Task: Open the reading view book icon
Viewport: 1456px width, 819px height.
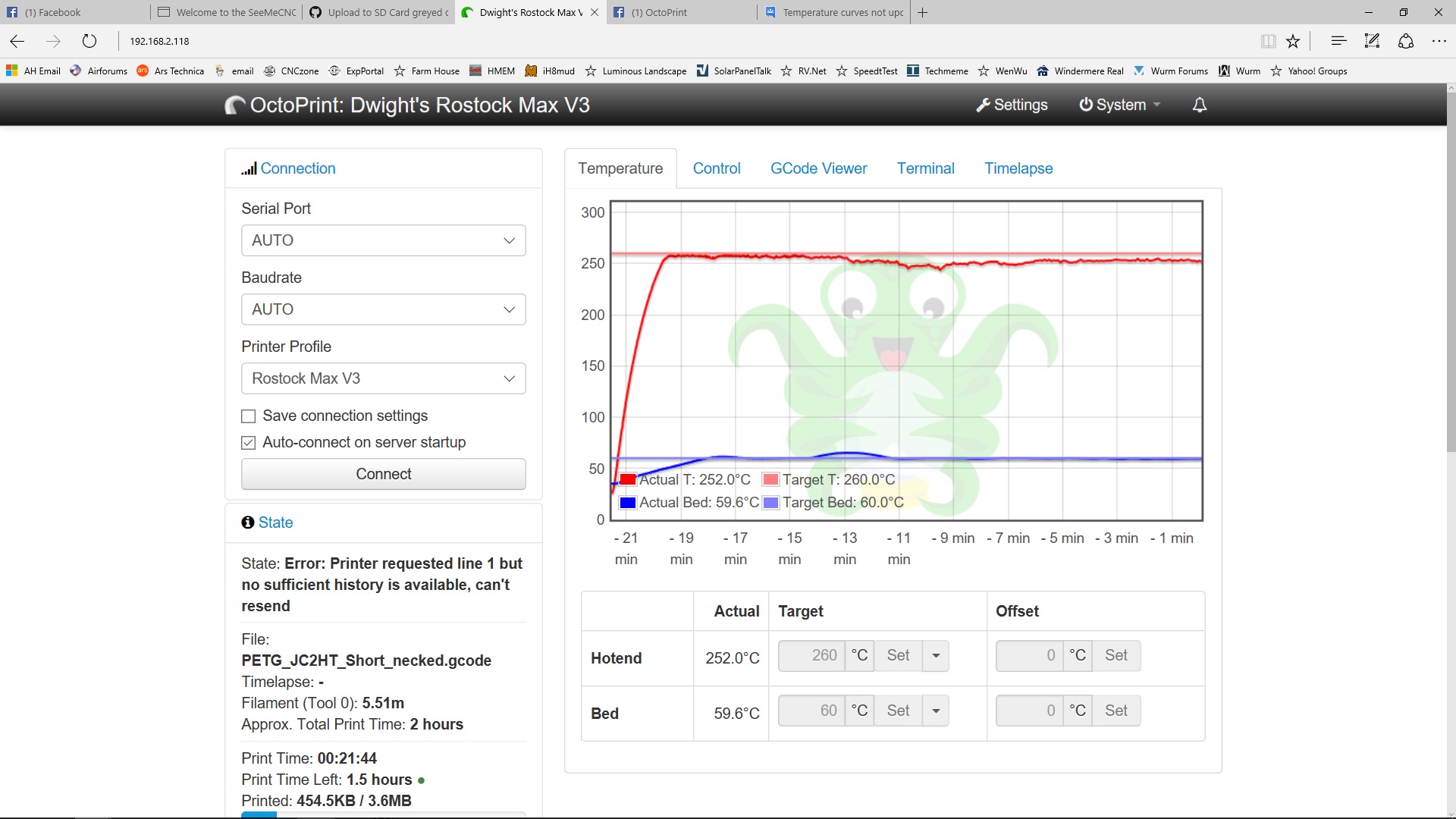Action: 1268,41
